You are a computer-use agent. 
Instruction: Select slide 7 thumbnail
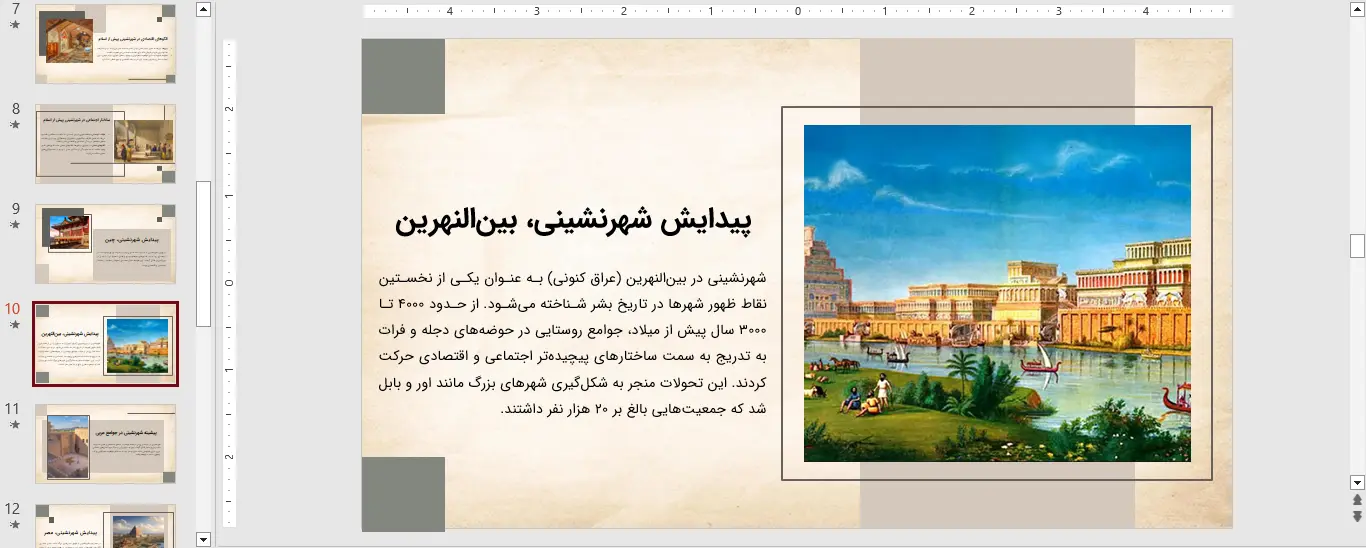pos(106,44)
